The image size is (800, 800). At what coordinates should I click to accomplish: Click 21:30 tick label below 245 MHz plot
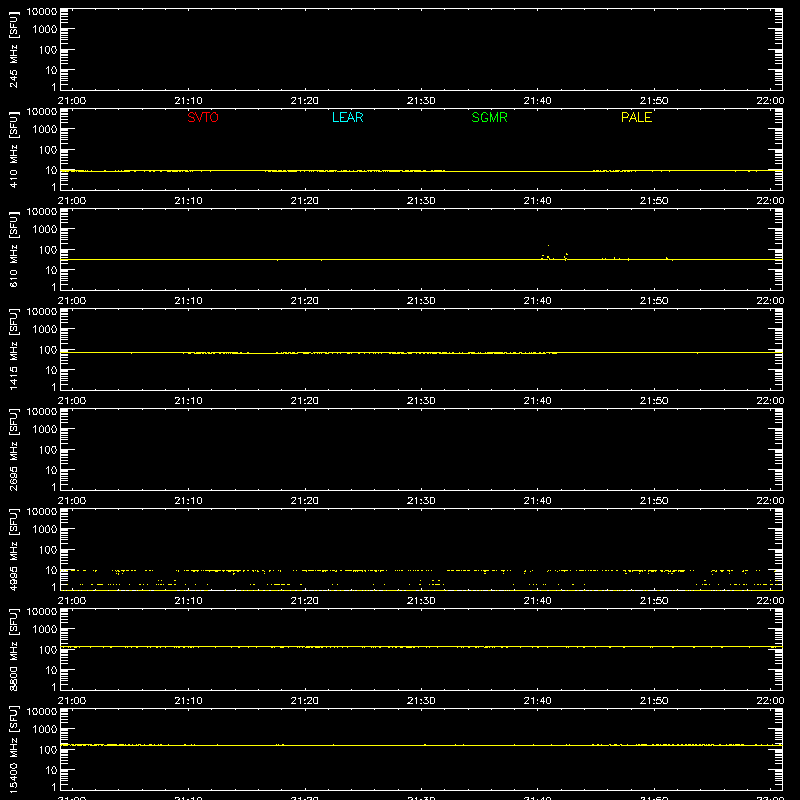421,101
